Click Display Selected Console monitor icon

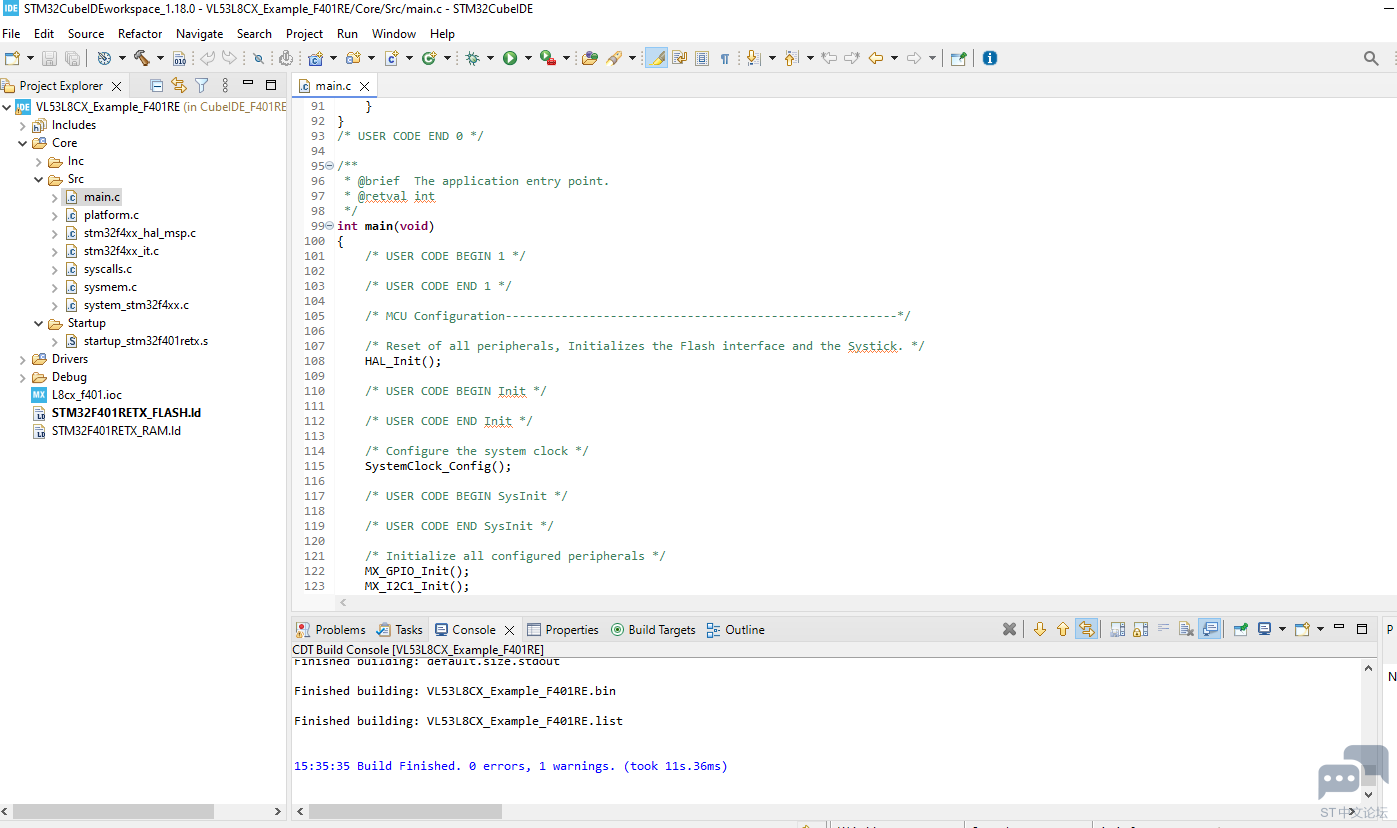(1265, 629)
